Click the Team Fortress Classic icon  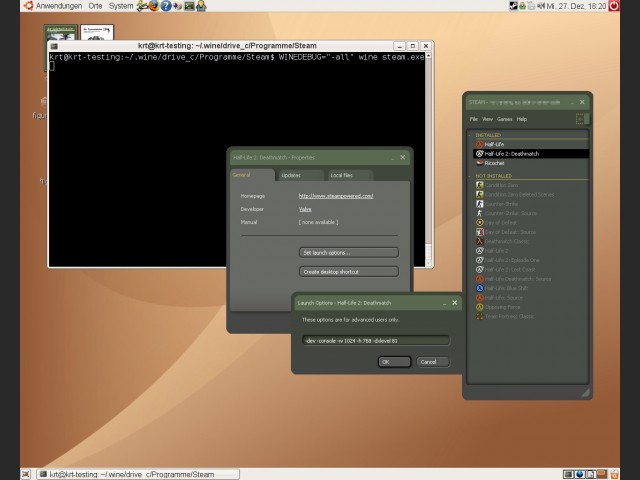[480, 316]
